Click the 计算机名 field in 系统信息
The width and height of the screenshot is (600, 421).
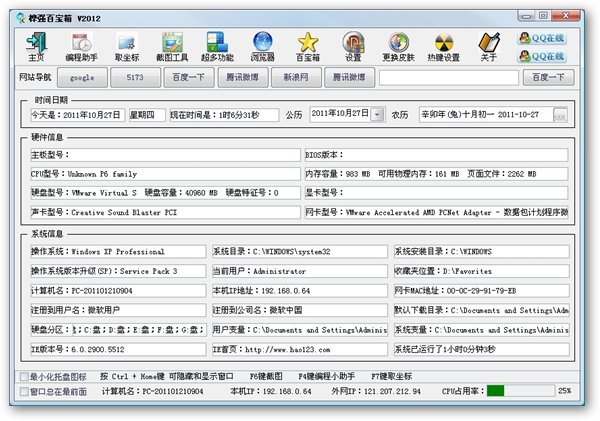118,290
